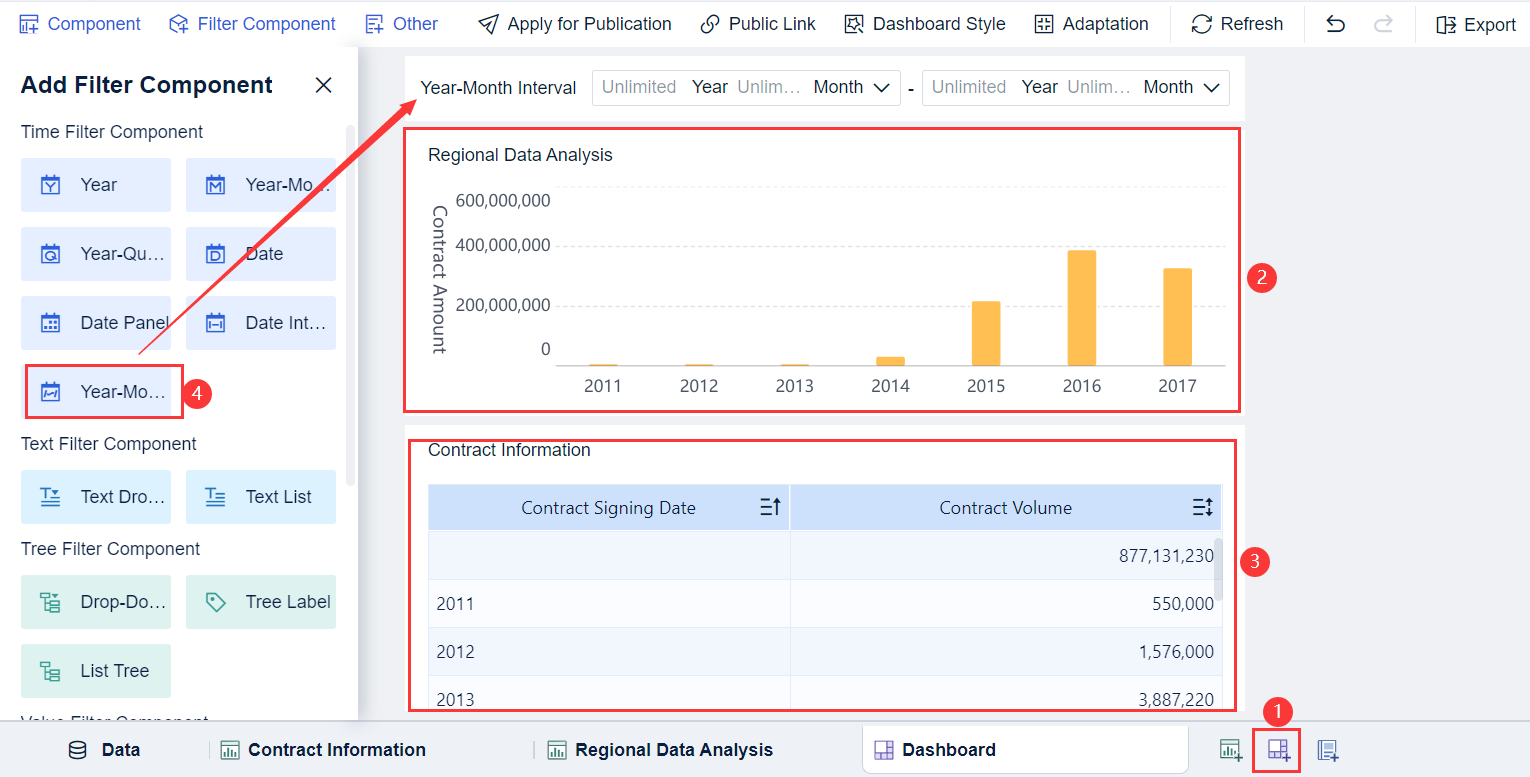Image resolution: width=1530 pixels, height=777 pixels.
Task: Click the Apply for Publication button
Action: coord(574,23)
